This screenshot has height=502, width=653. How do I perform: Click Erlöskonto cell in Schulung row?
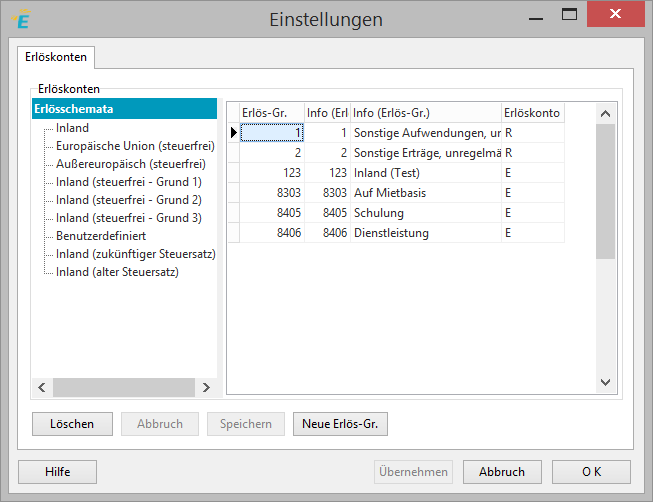tap(533, 213)
